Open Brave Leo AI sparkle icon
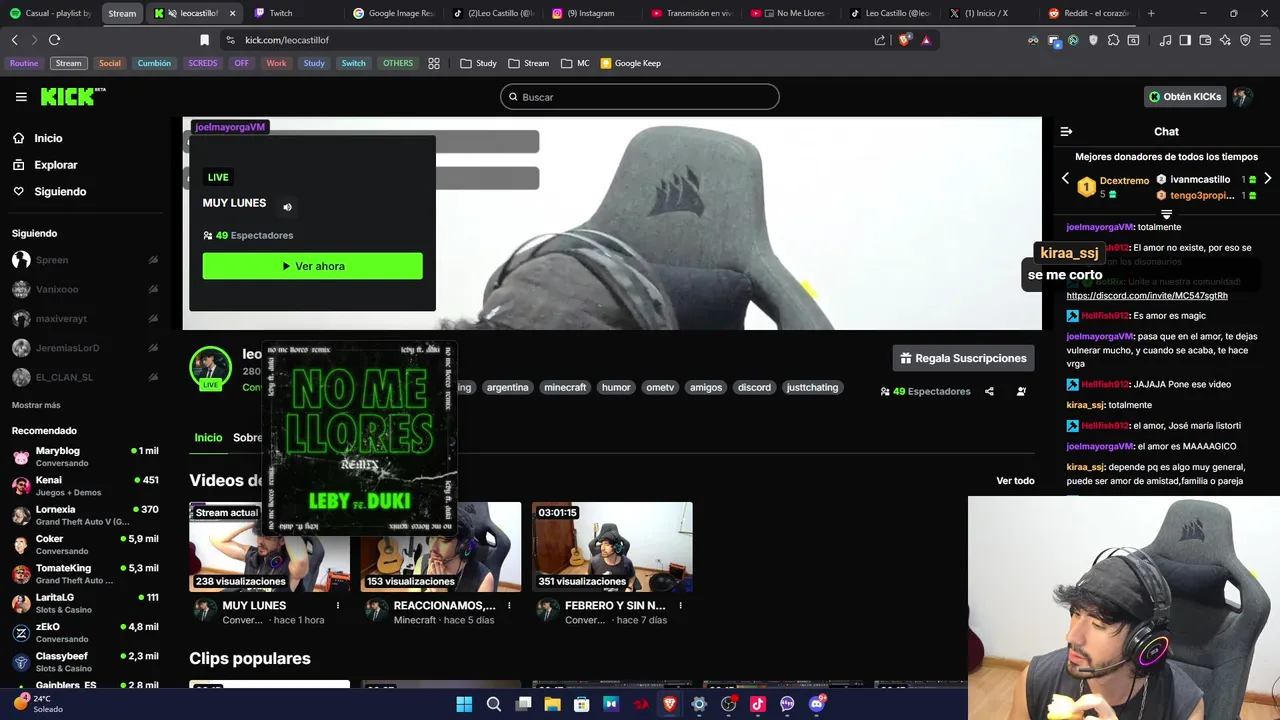 coord(1225,40)
